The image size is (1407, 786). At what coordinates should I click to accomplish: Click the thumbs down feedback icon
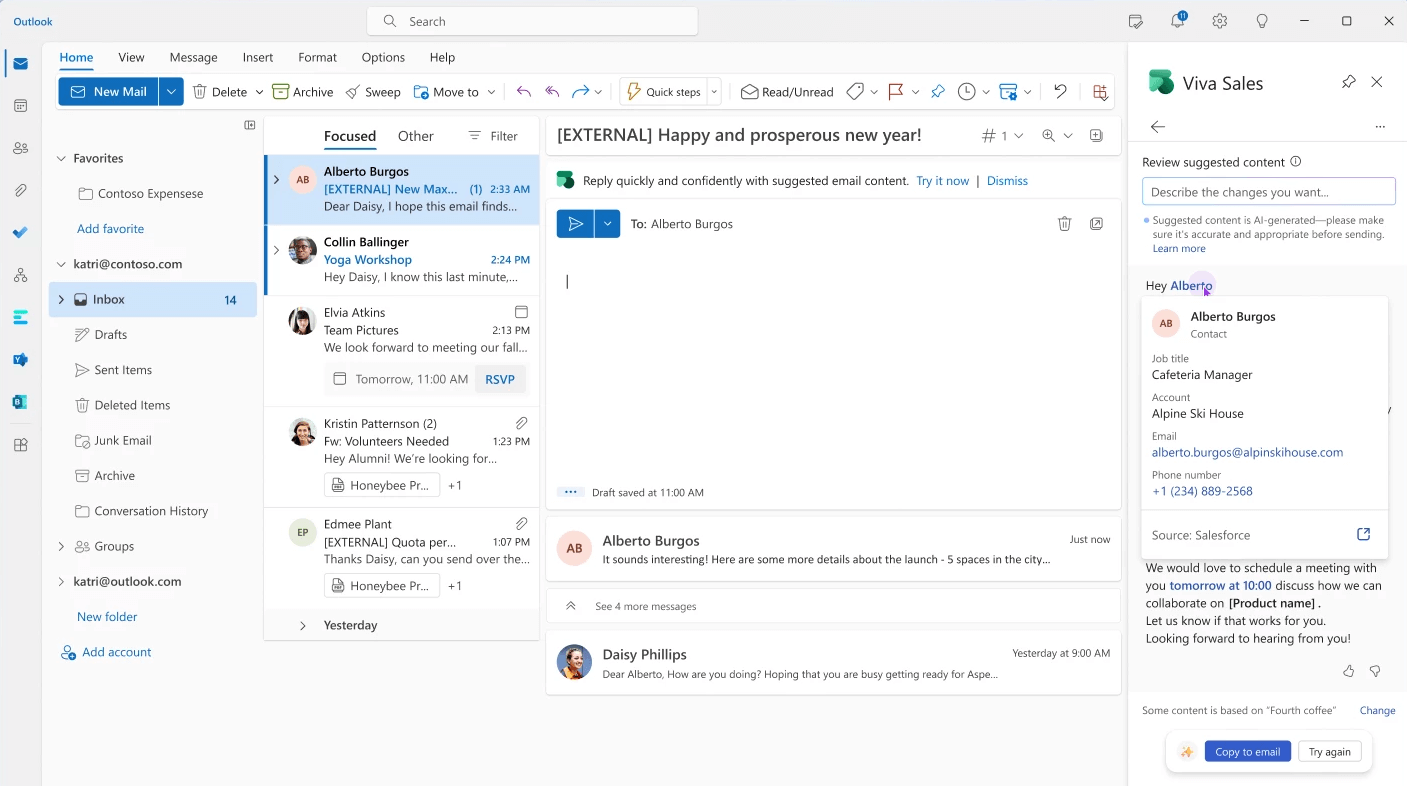point(1375,671)
